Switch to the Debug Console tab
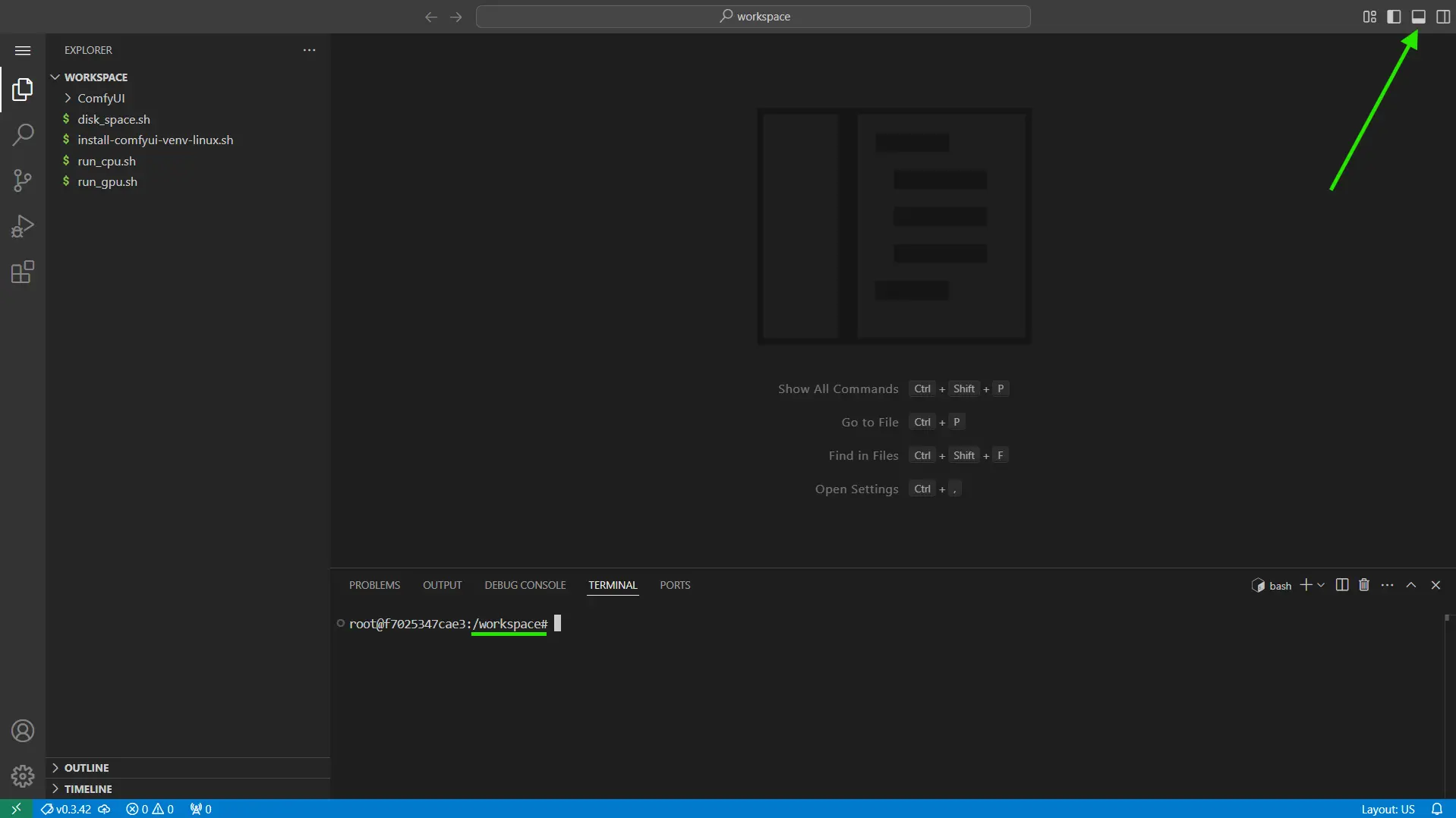The image size is (1456, 818). click(525, 585)
